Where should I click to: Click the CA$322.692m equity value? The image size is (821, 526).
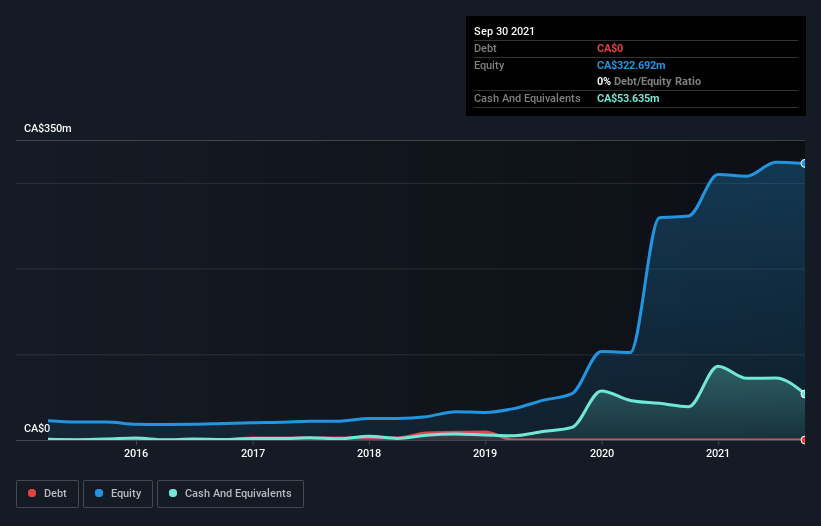631,65
